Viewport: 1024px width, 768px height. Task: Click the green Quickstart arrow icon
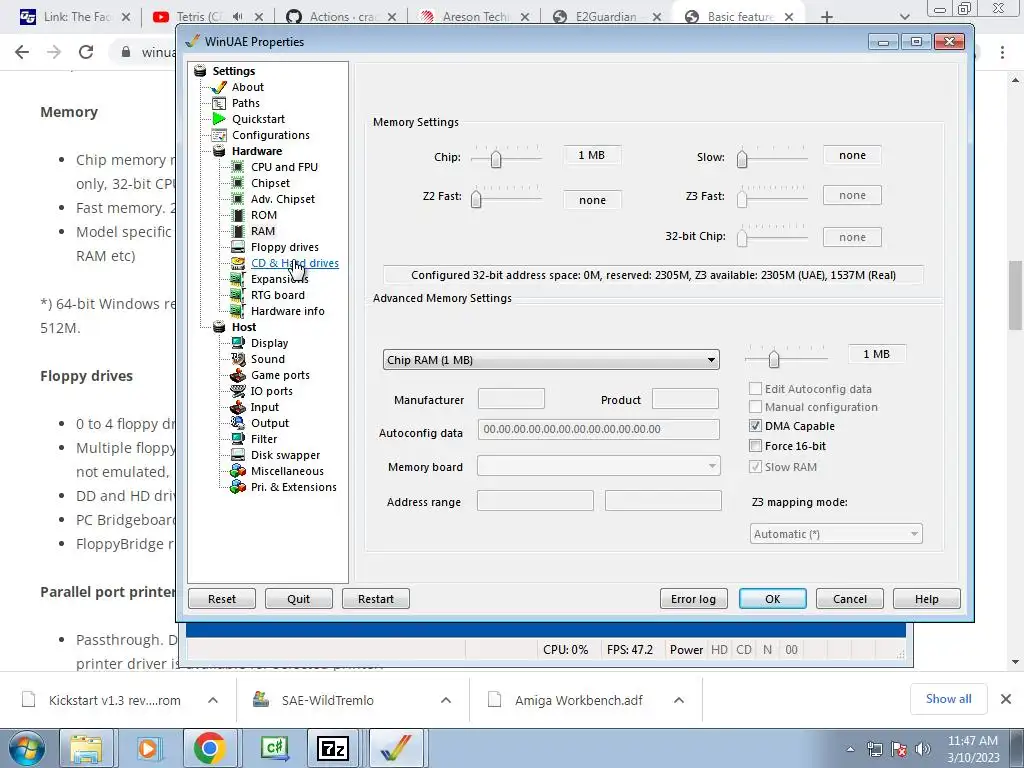(219, 119)
